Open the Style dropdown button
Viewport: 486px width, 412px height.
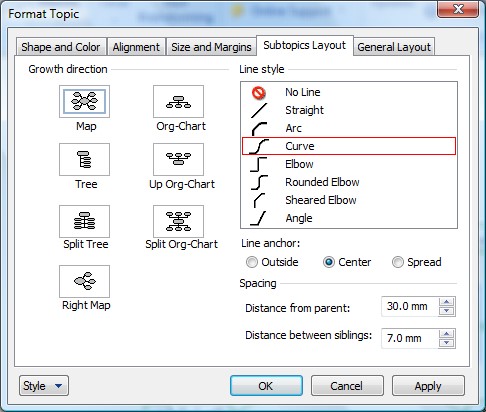pos(44,386)
